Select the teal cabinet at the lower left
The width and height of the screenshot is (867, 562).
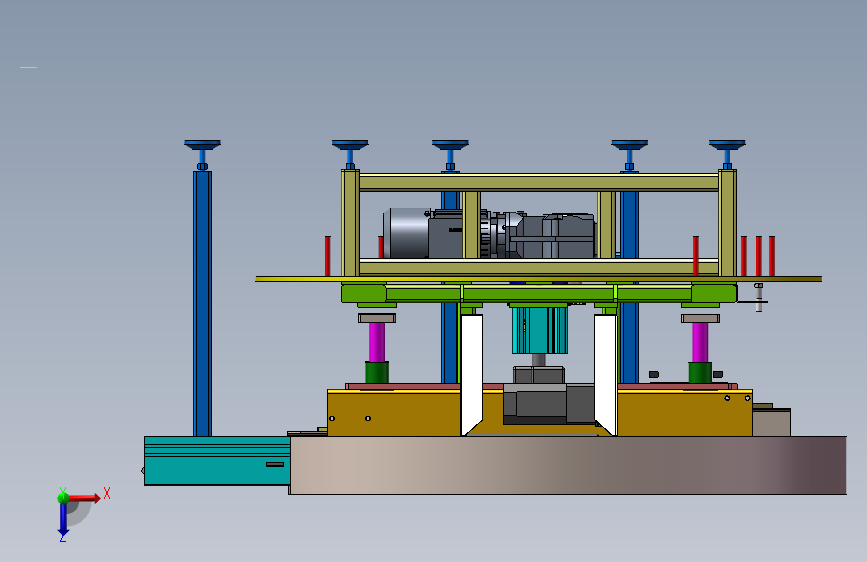(x=217, y=461)
